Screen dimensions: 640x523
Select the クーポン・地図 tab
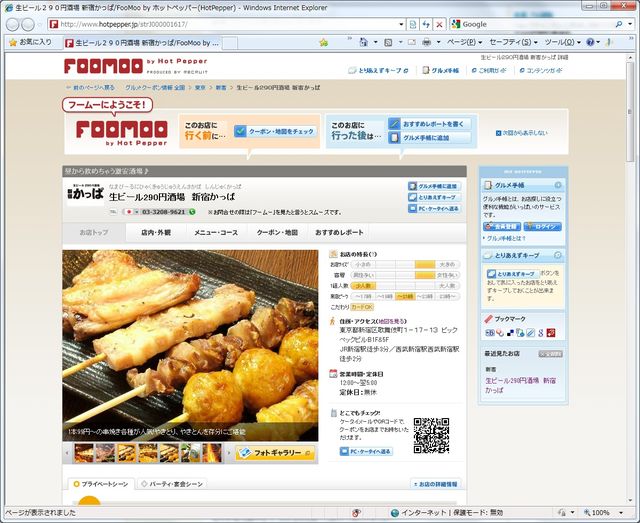point(277,232)
